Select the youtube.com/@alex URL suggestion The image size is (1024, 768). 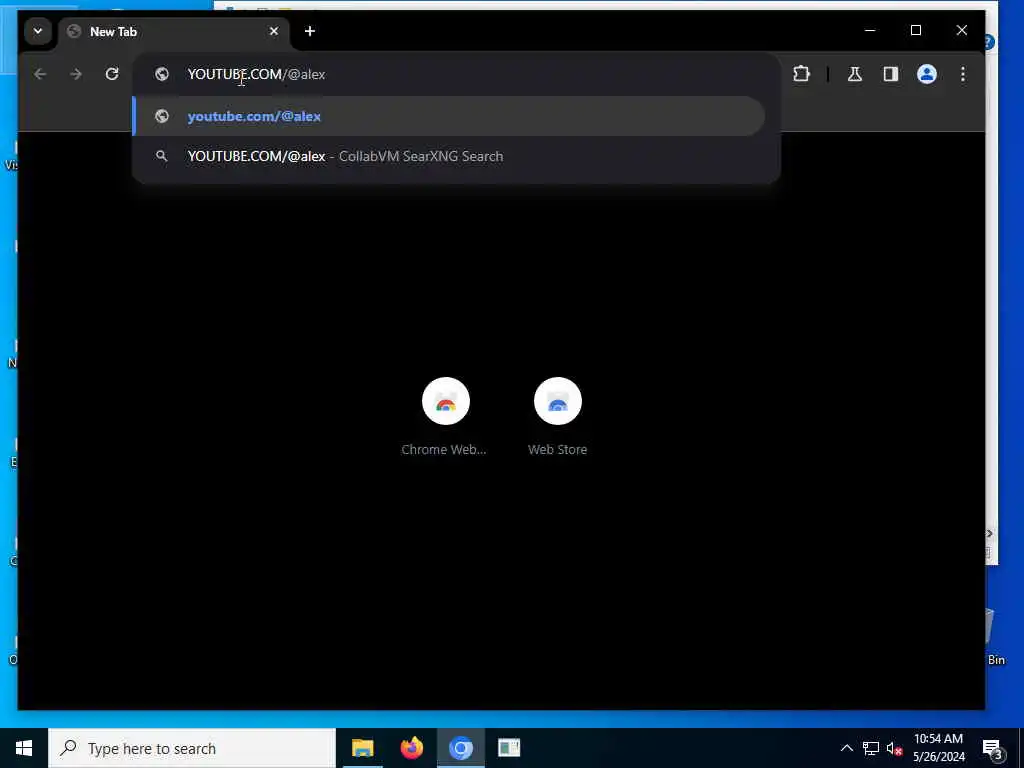point(449,116)
